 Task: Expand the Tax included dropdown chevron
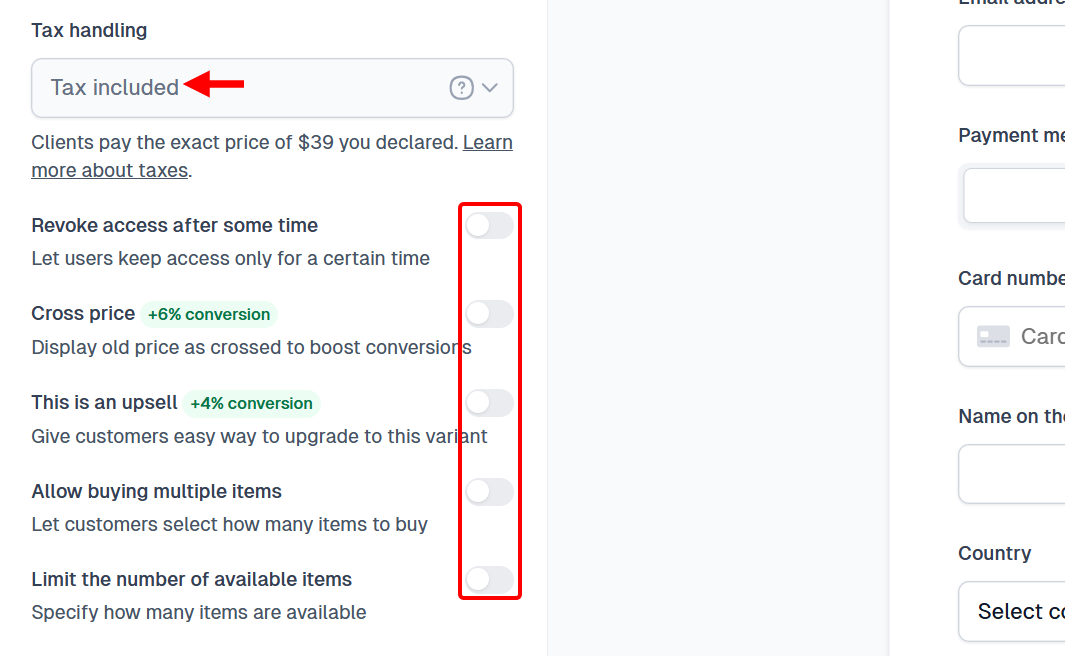(489, 87)
